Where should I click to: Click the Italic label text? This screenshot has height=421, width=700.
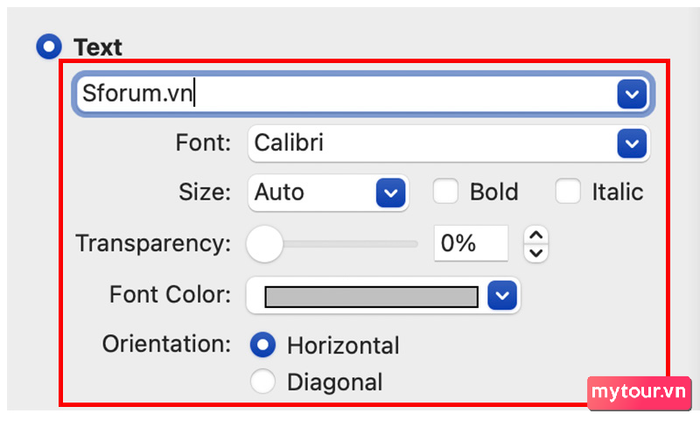pyautogui.click(x=617, y=192)
